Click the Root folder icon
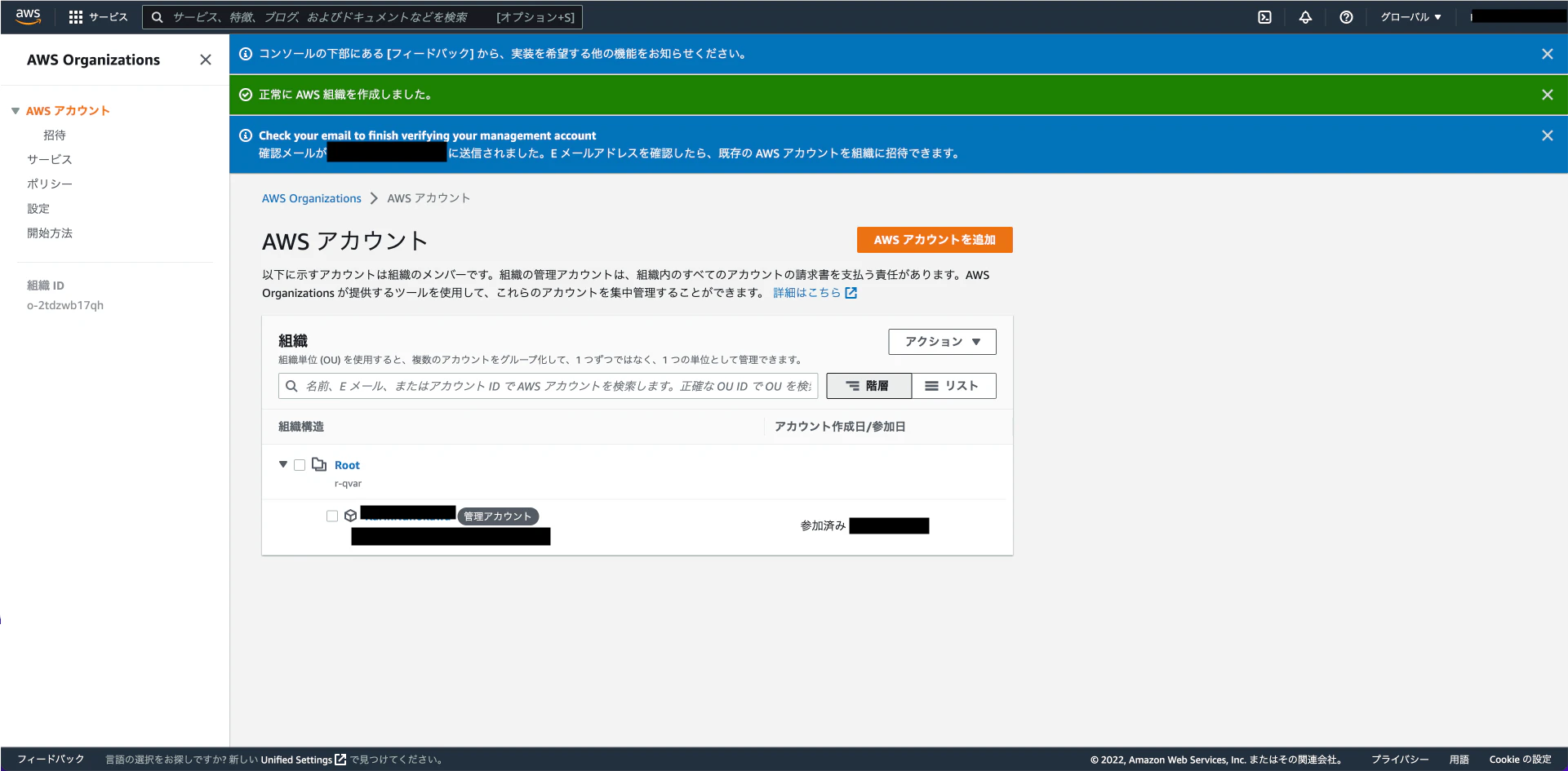 (x=319, y=464)
